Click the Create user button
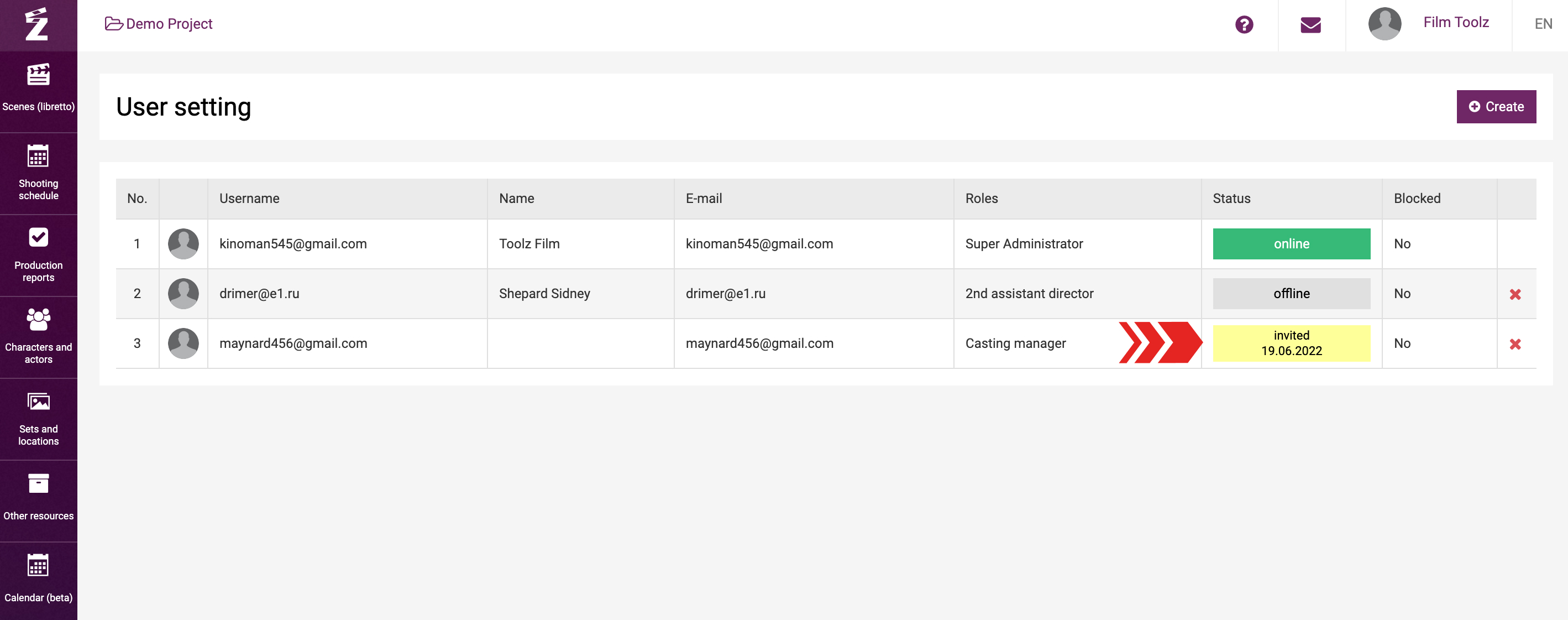Image resolution: width=1568 pixels, height=620 pixels. (1496, 107)
